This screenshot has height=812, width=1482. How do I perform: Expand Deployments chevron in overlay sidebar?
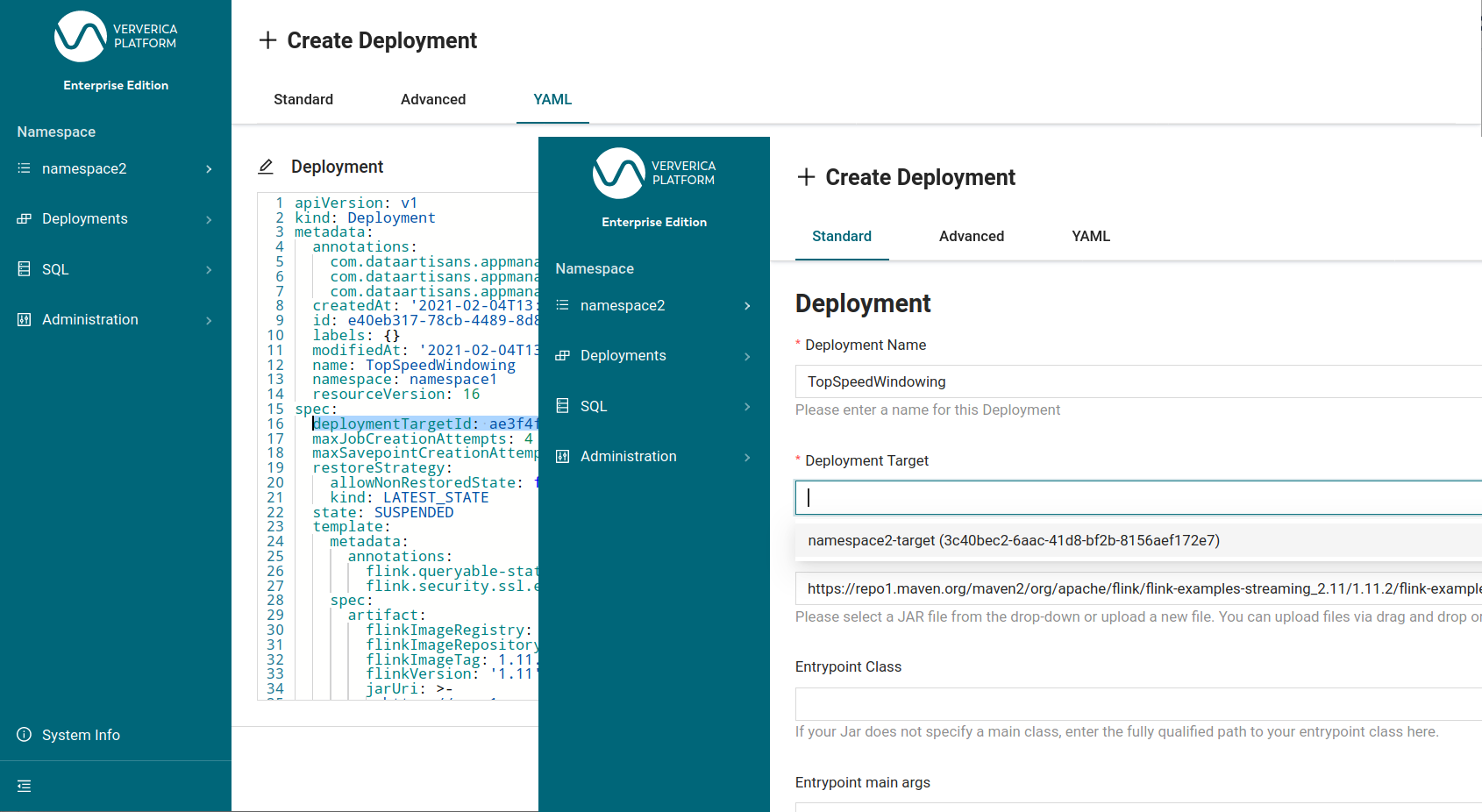(x=747, y=356)
